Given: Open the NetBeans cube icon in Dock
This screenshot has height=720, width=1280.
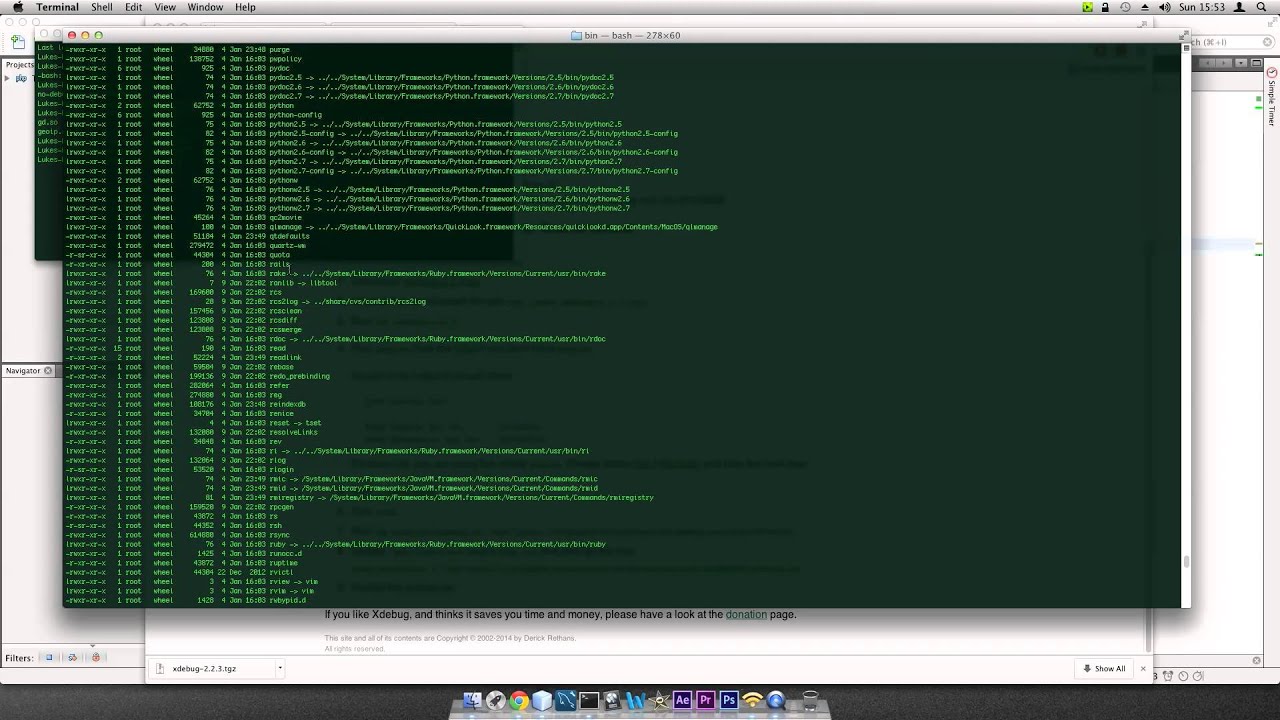Looking at the screenshot, I should (x=542, y=700).
